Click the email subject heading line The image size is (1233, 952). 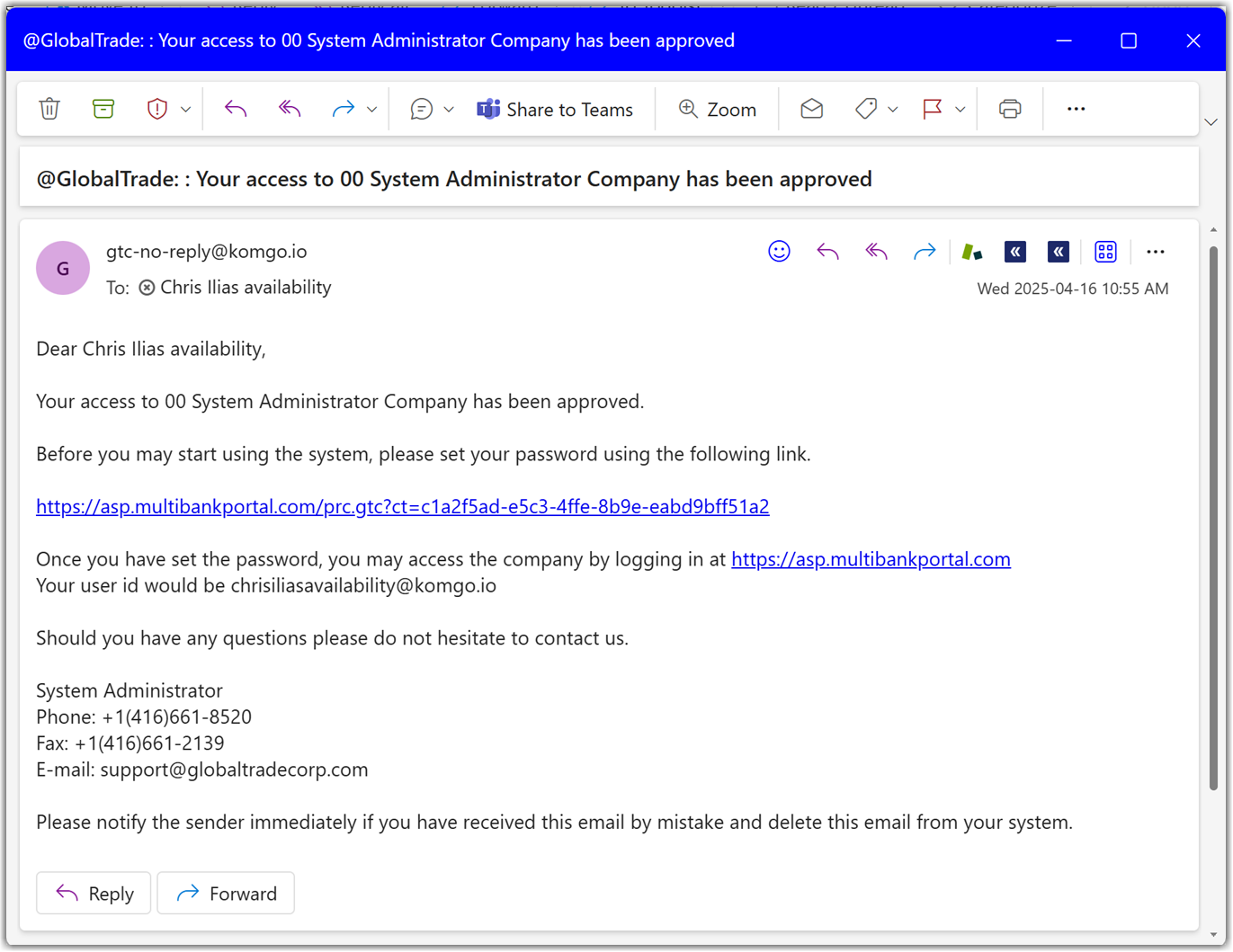click(454, 179)
